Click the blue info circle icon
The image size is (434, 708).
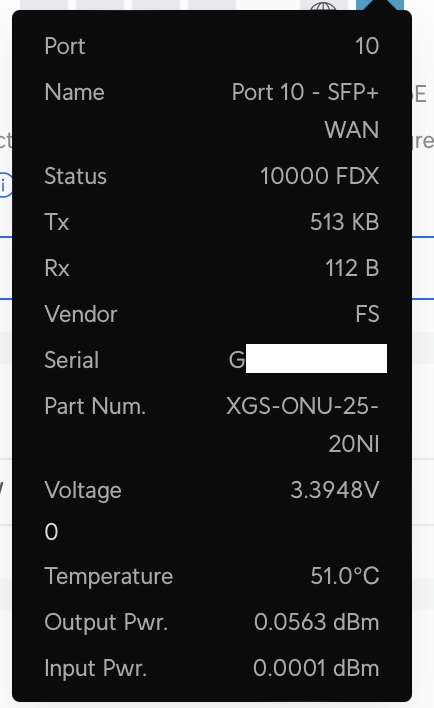(x=6, y=185)
